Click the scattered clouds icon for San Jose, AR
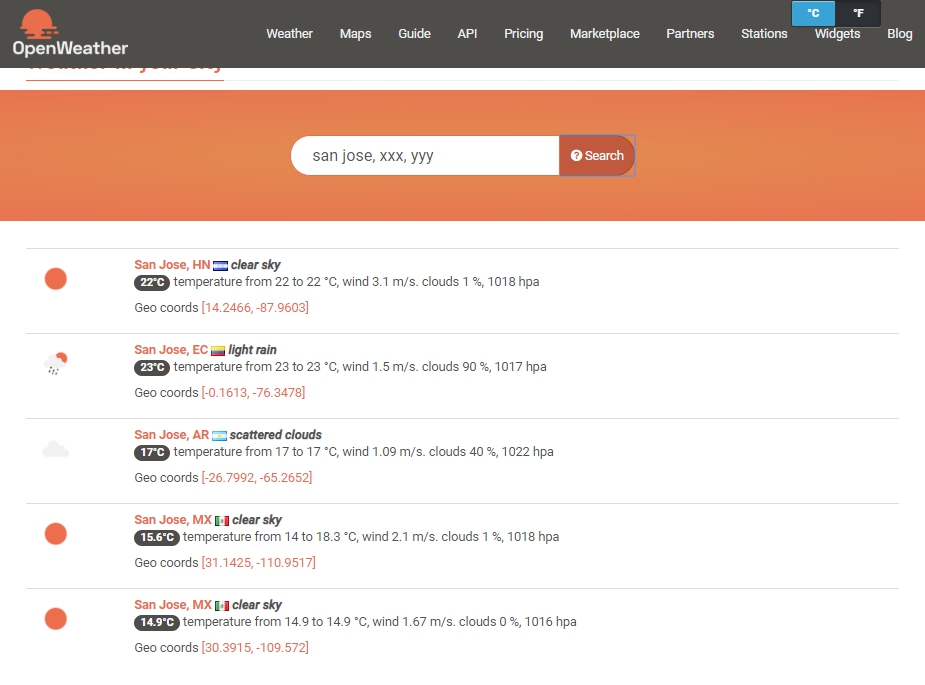Image resolution: width=925 pixels, height=685 pixels. (x=56, y=449)
